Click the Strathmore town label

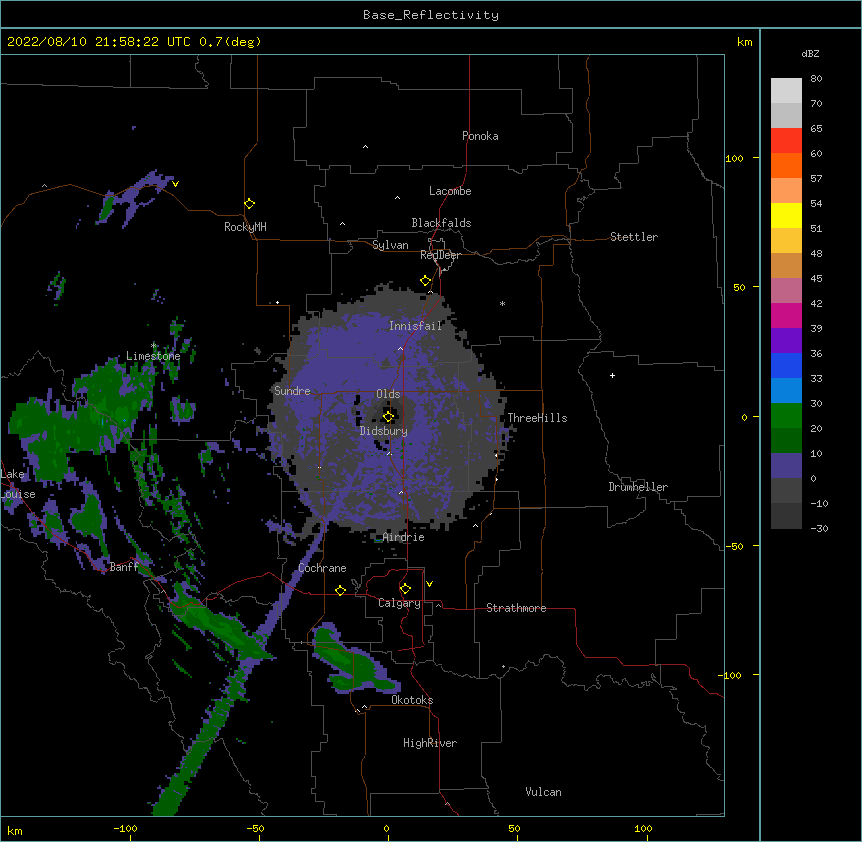tap(516, 608)
